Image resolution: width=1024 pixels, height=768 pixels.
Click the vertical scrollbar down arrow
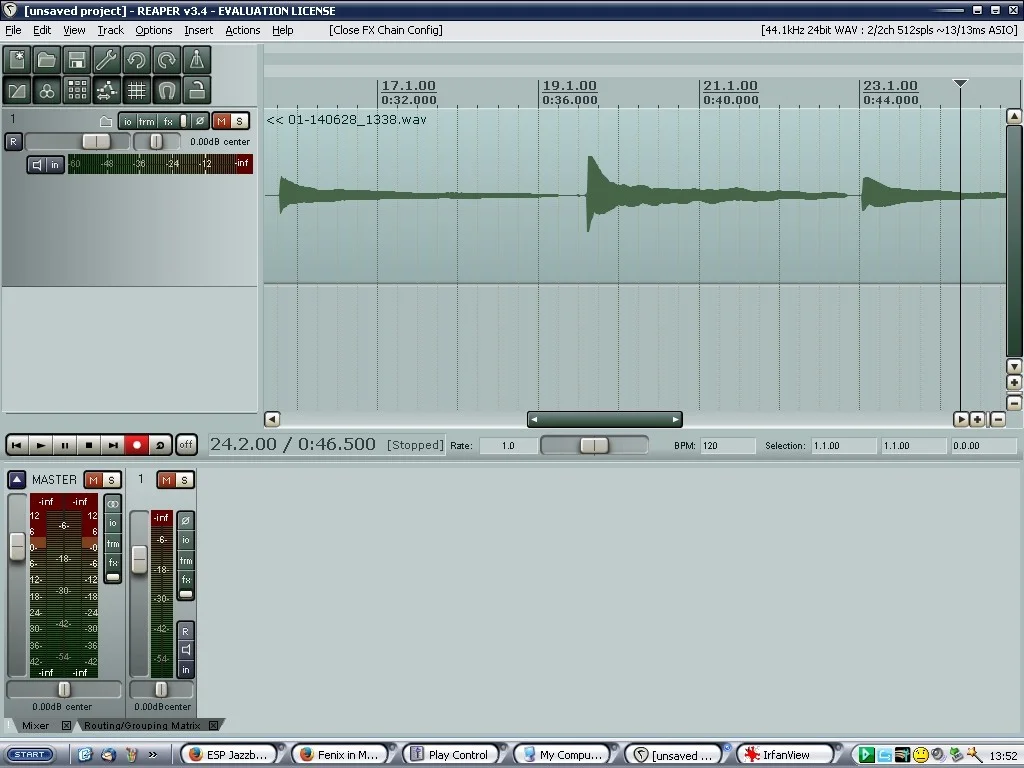1014,367
